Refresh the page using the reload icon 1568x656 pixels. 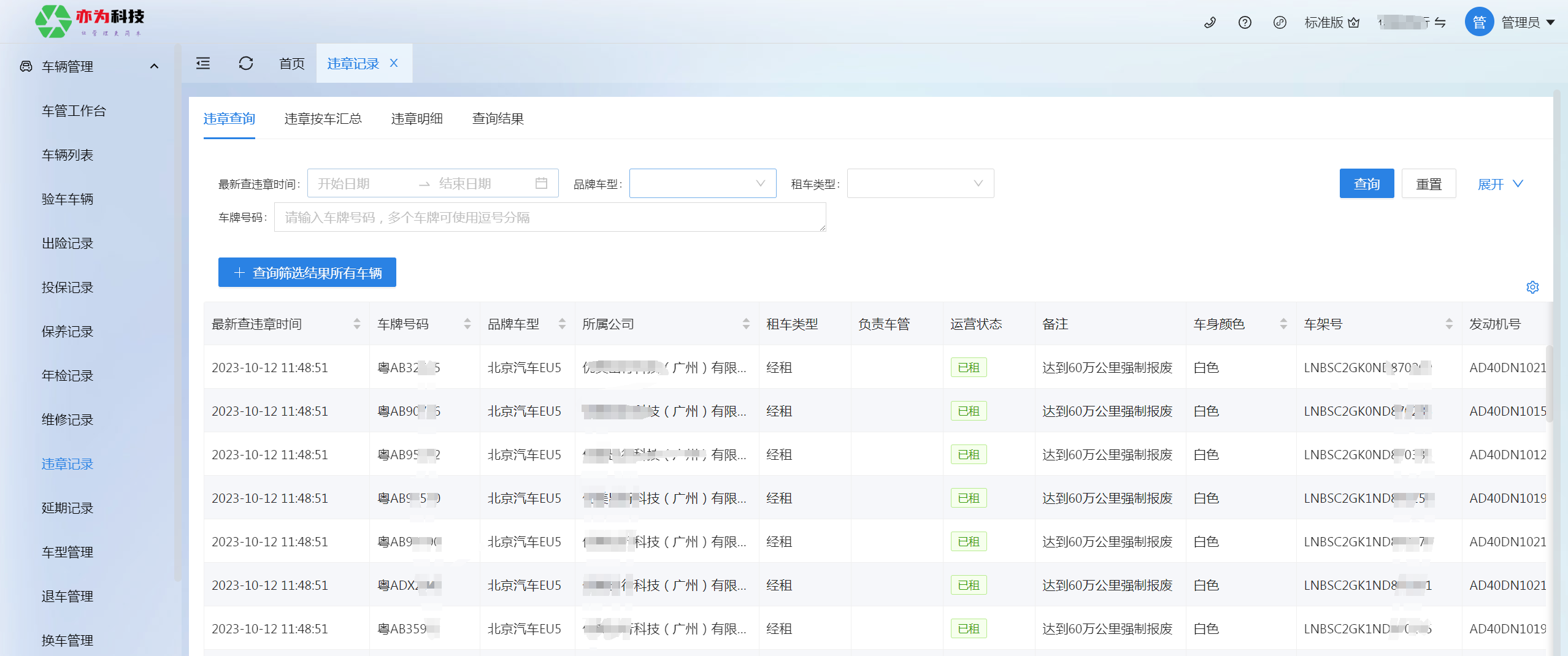pyautogui.click(x=246, y=63)
